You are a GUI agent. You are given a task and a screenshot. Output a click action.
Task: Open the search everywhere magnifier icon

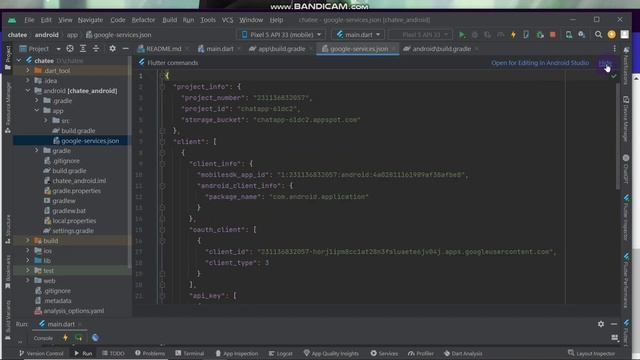tap(598, 35)
